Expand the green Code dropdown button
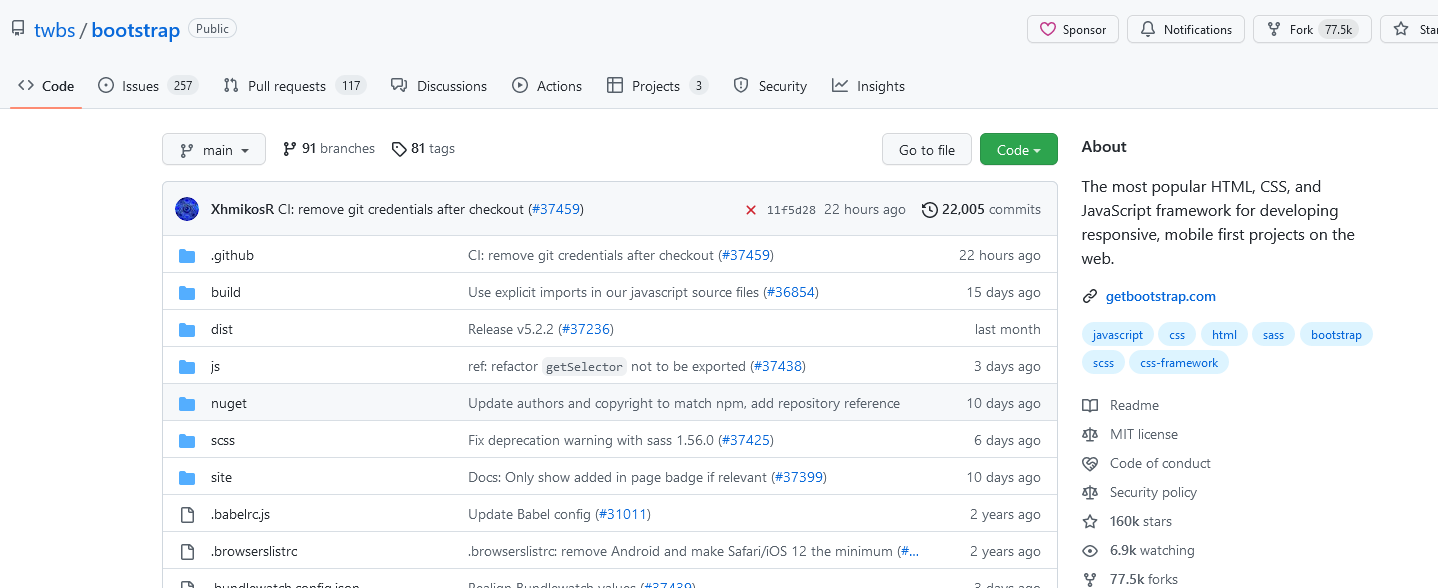The height and width of the screenshot is (588, 1438). click(x=1018, y=149)
